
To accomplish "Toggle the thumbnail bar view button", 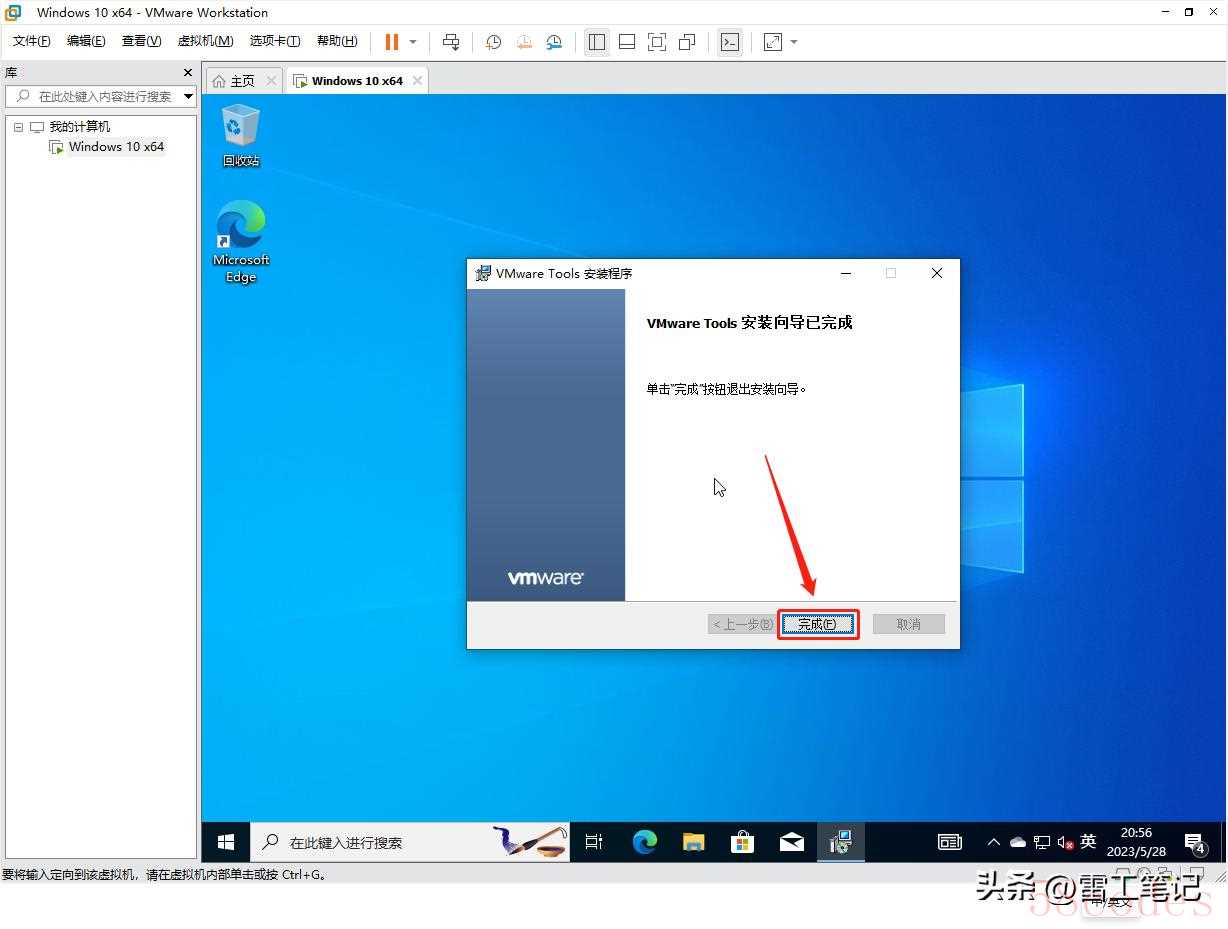I will (627, 42).
